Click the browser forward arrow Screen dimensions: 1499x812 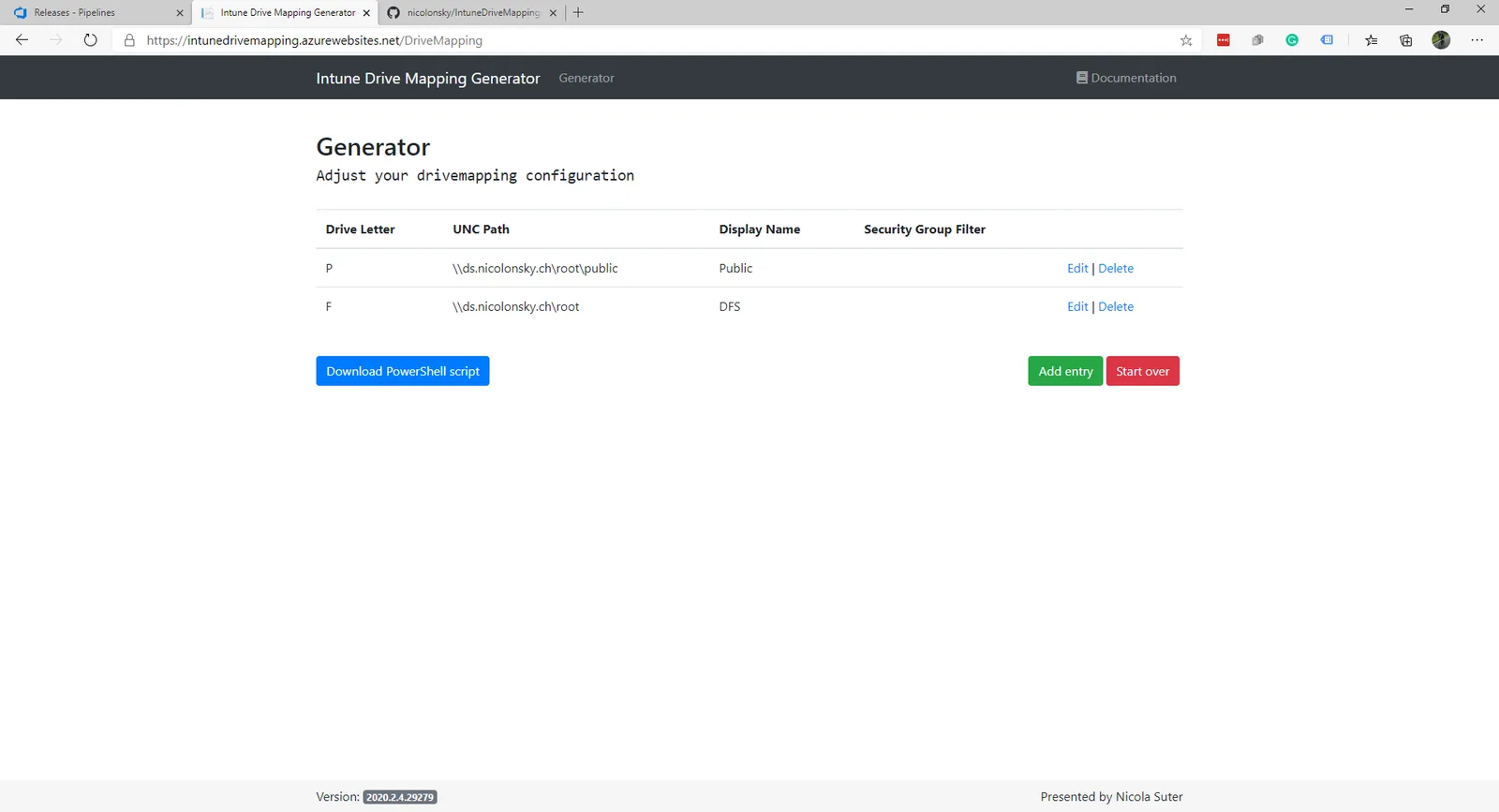pos(56,40)
